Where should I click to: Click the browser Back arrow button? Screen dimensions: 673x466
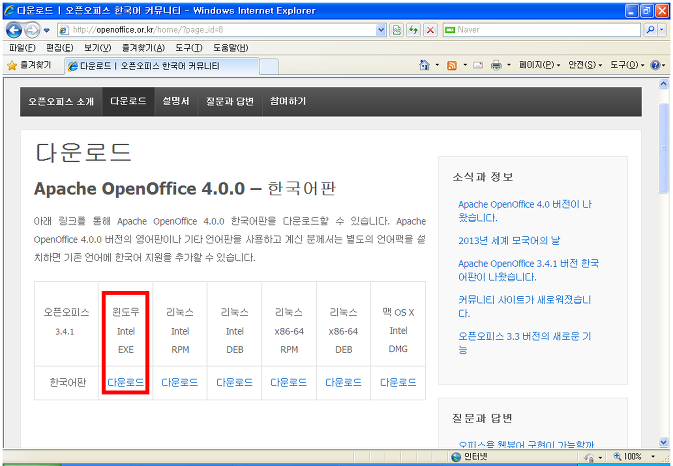[14, 30]
